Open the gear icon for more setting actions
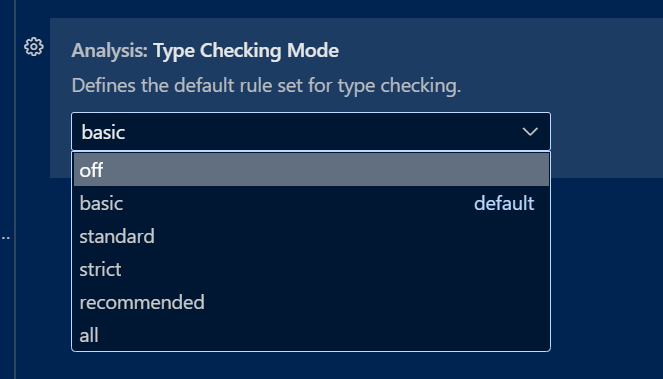The height and width of the screenshot is (379, 663). 33,47
